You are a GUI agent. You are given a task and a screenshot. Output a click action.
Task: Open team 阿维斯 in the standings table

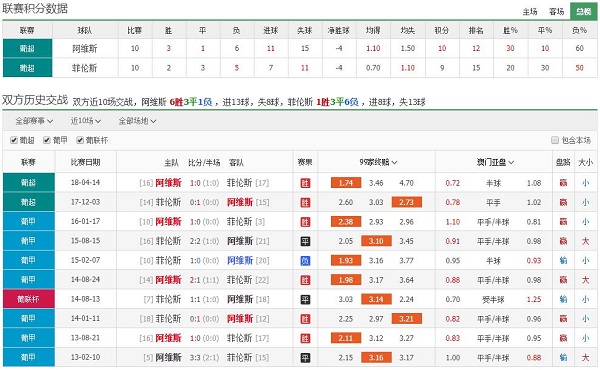pyautogui.click(x=85, y=49)
